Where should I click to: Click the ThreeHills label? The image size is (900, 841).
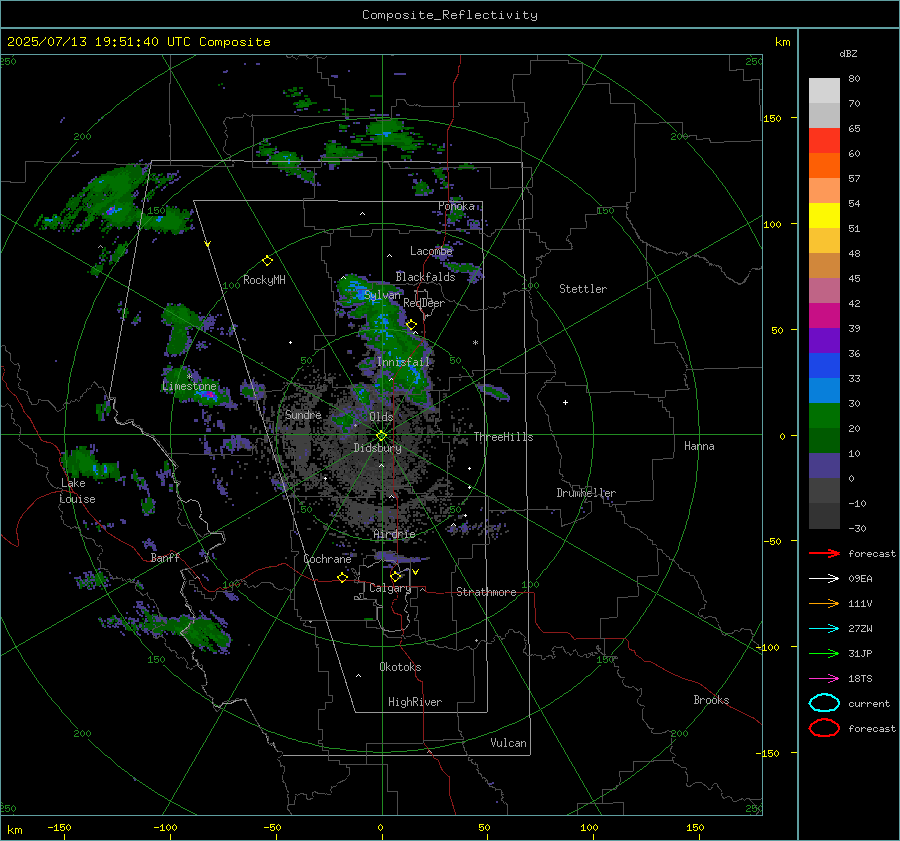(503, 437)
